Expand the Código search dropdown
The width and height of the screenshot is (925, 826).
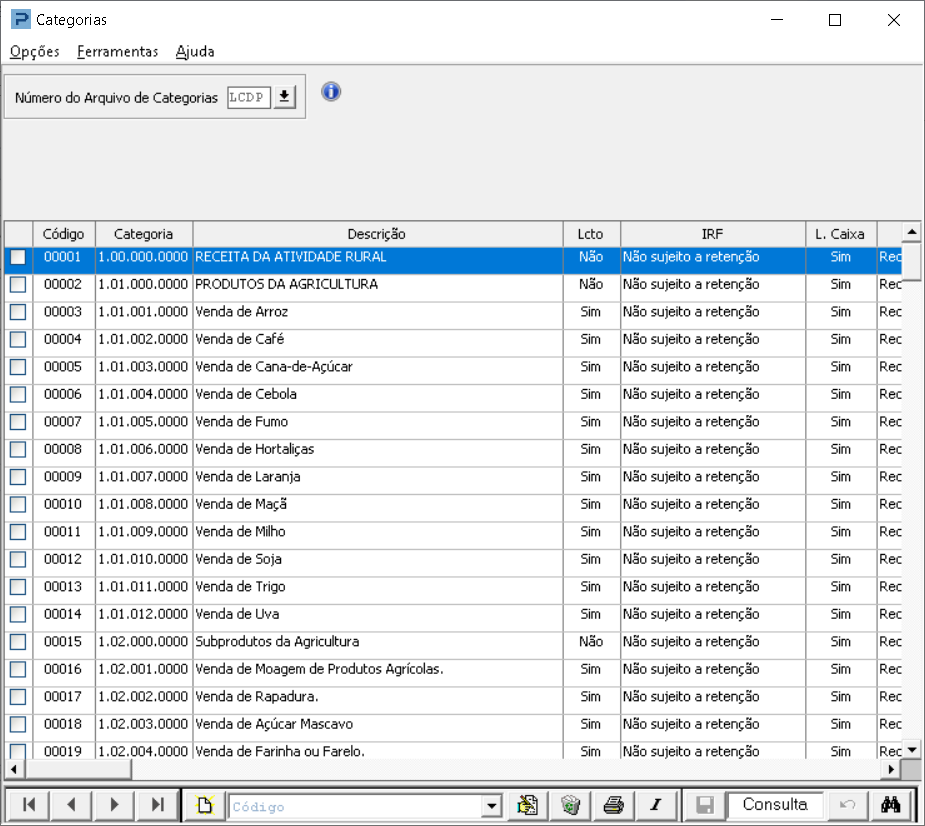click(x=491, y=805)
